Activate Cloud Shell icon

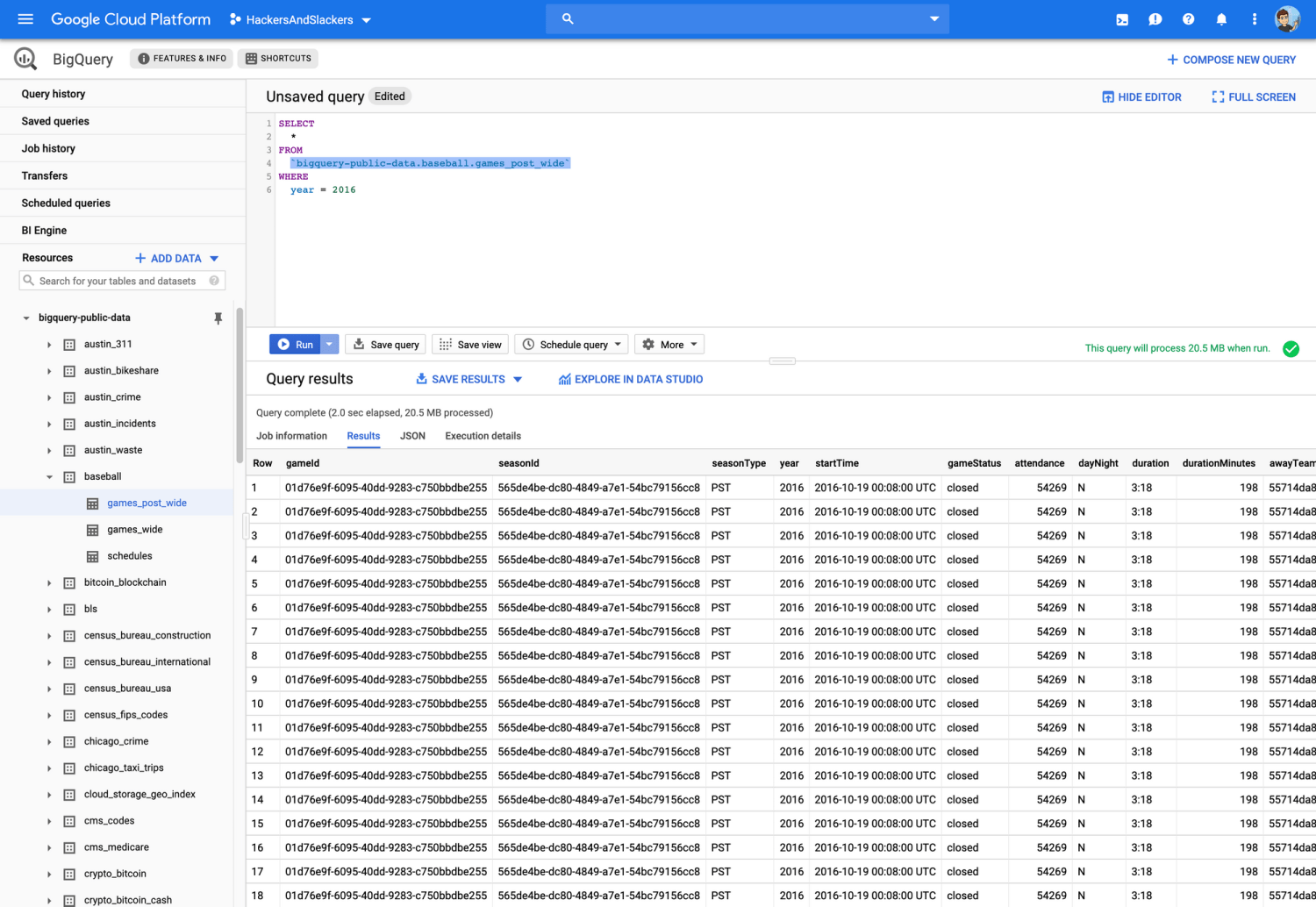point(1122,19)
